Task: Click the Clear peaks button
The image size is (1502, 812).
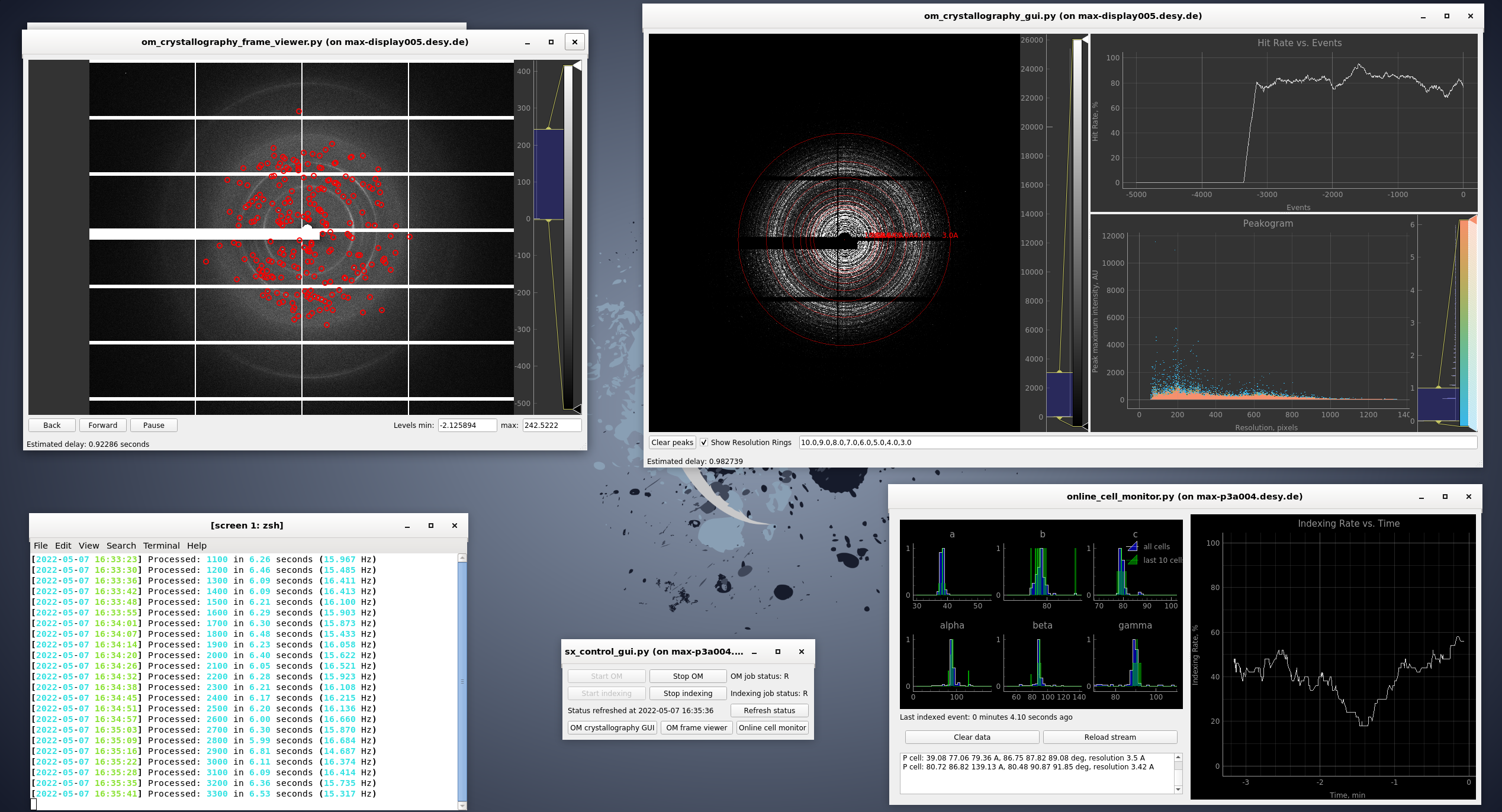Action: click(672, 442)
